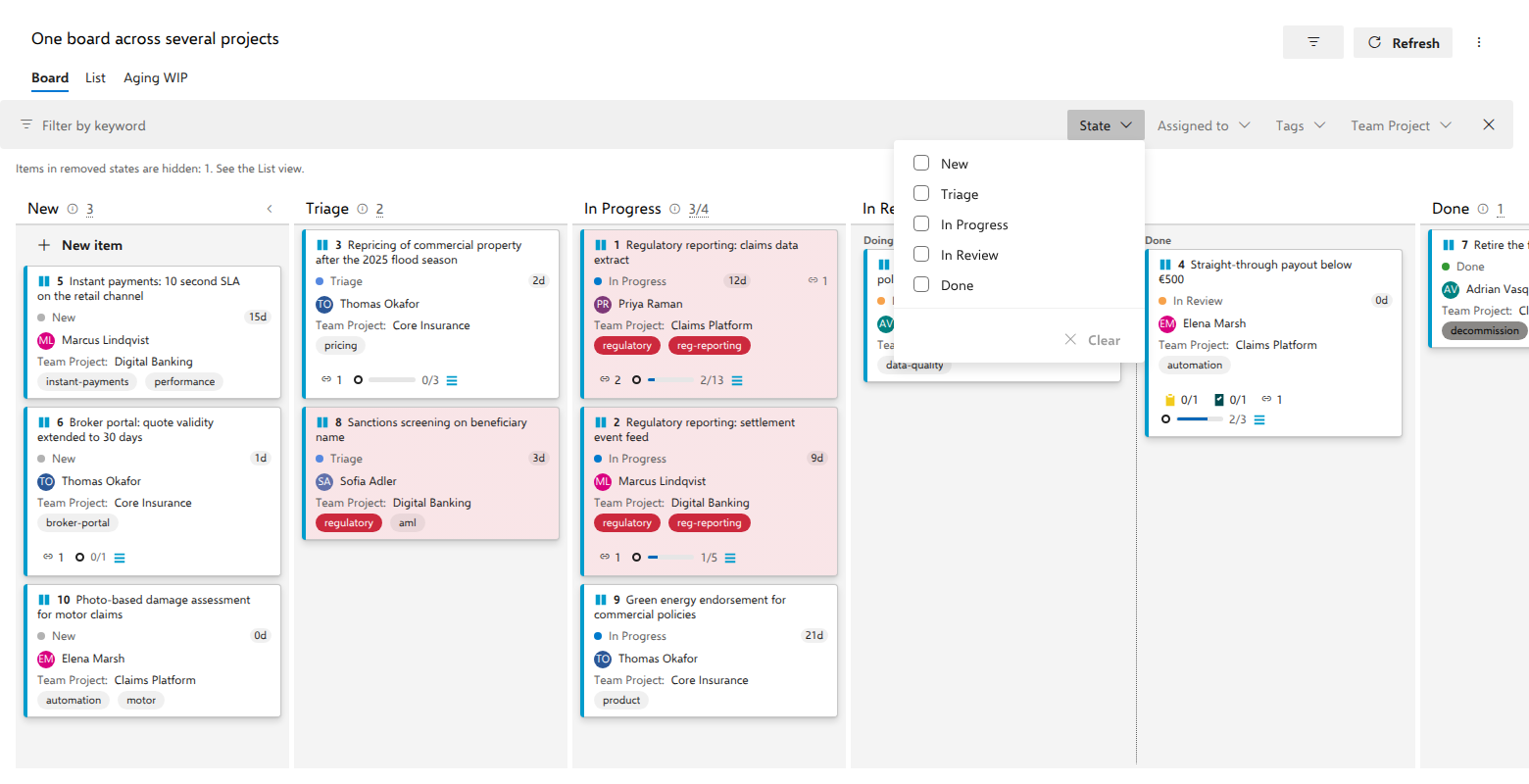Screen dimensions: 1529x784
Task: Click Marcus Lindqvist avatar on card 5
Action: [x=46, y=341]
